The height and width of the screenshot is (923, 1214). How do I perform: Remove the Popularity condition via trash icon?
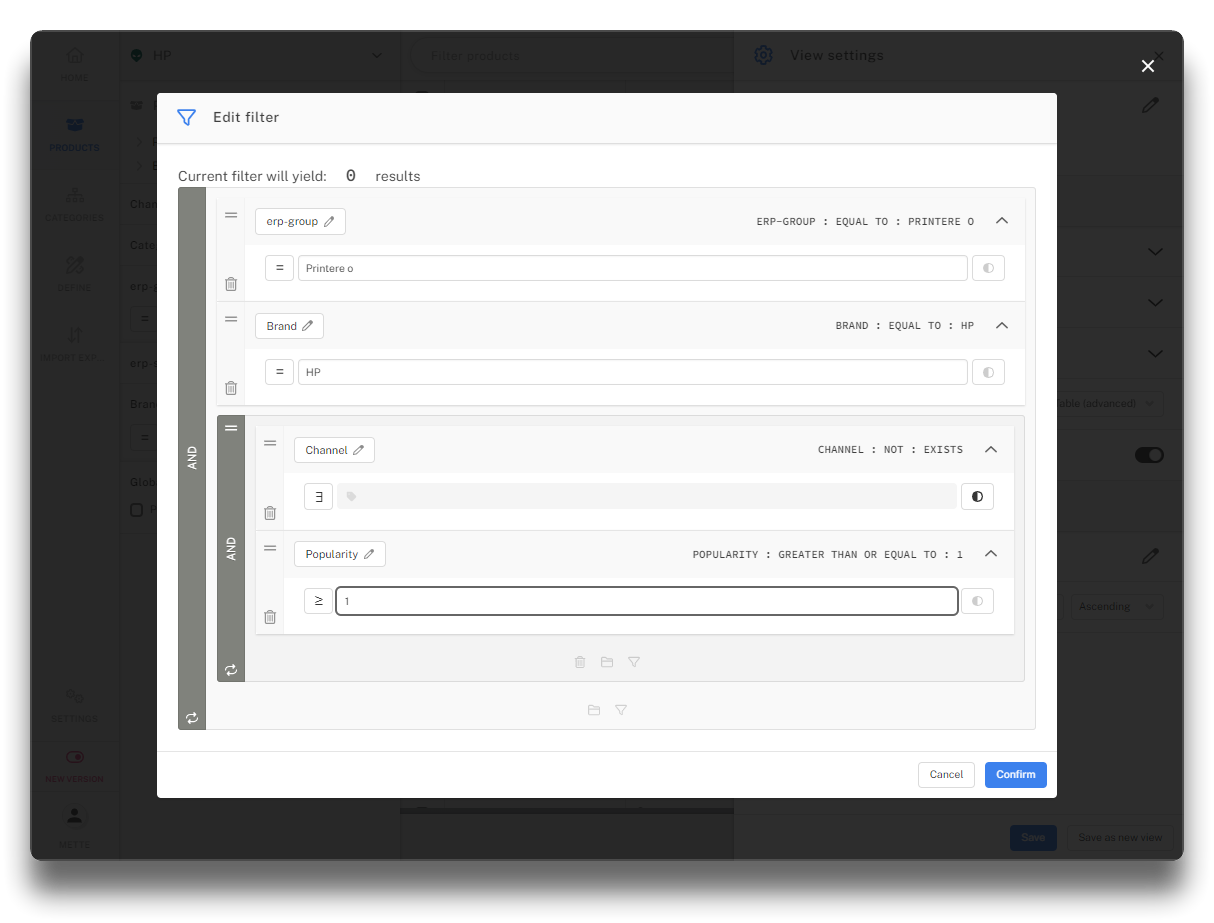coord(270,617)
